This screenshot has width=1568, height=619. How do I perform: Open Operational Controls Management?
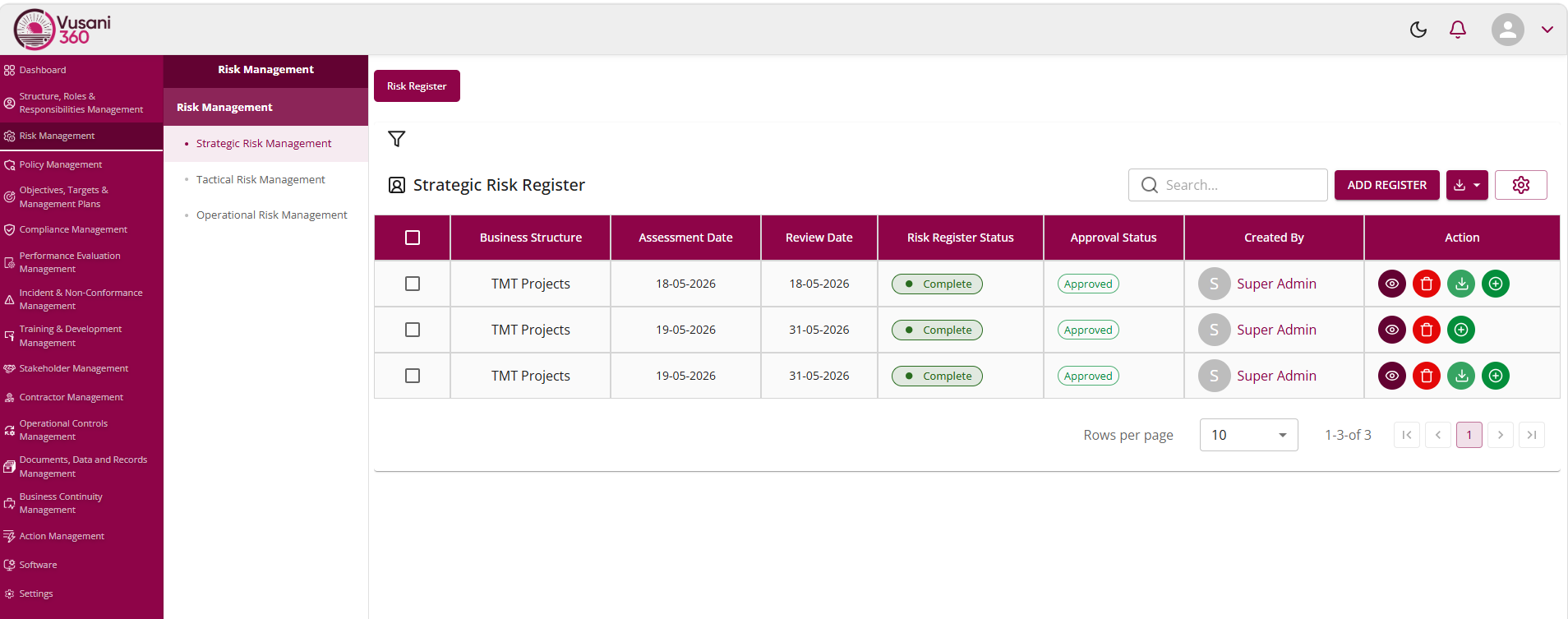[81, 430]
